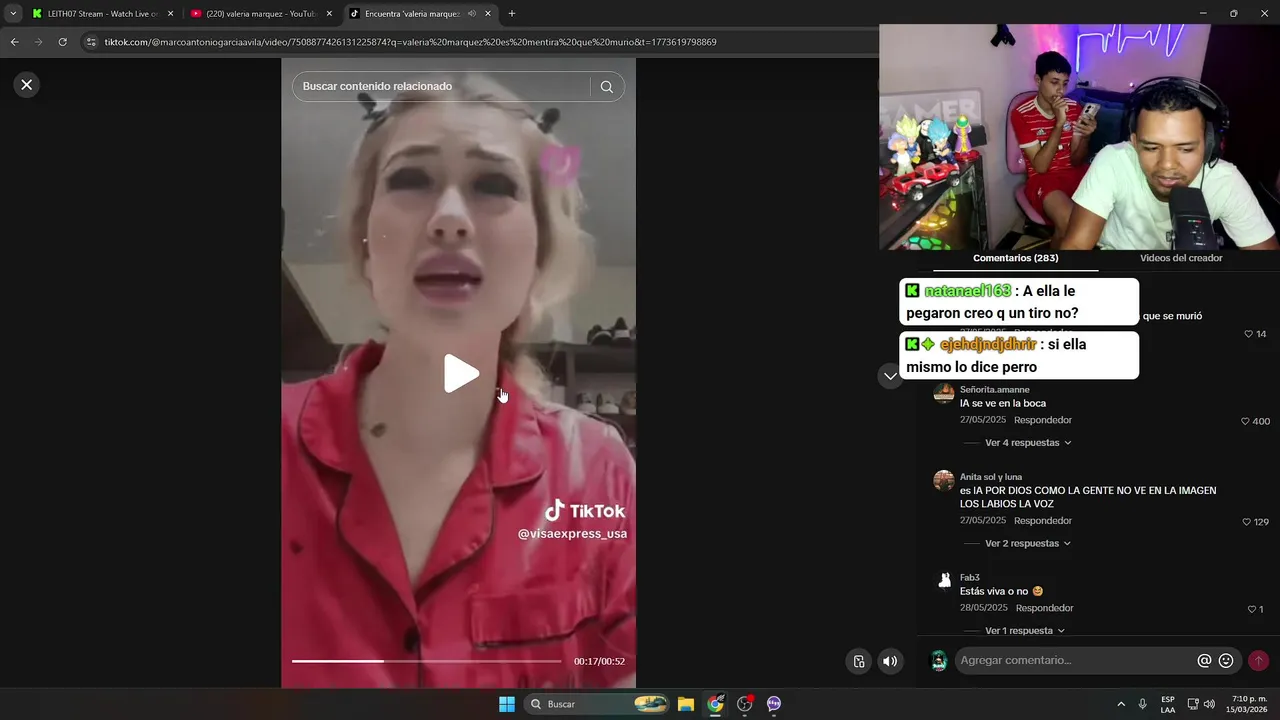Expand 'Ver 4 respuestas' replies
1280x720 pixels.
tap(1028, 443)
